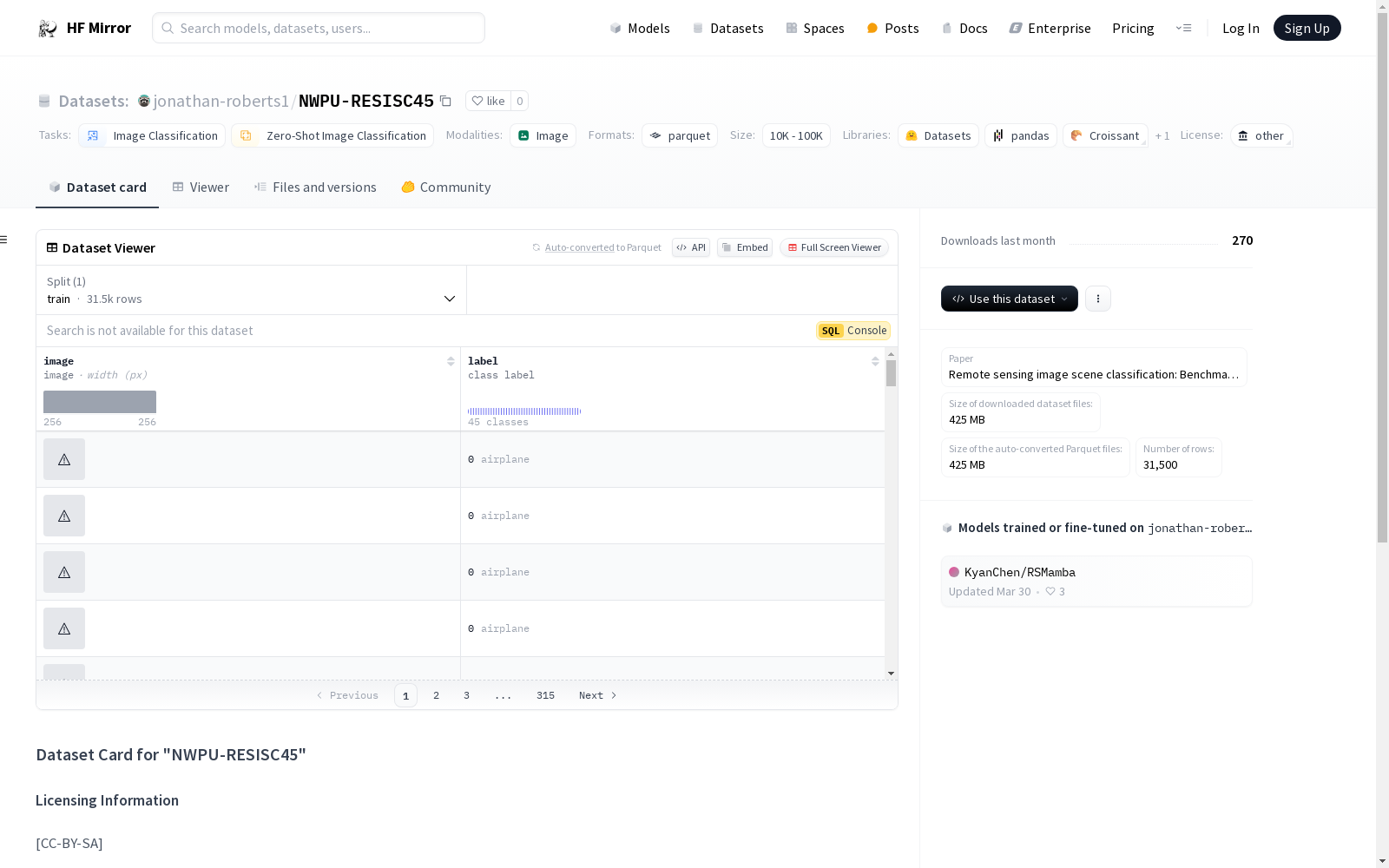Image resolution: width=1389 pixels, height=868 pixels.
Task: Click the other license tag
Action: point(1261,135)
